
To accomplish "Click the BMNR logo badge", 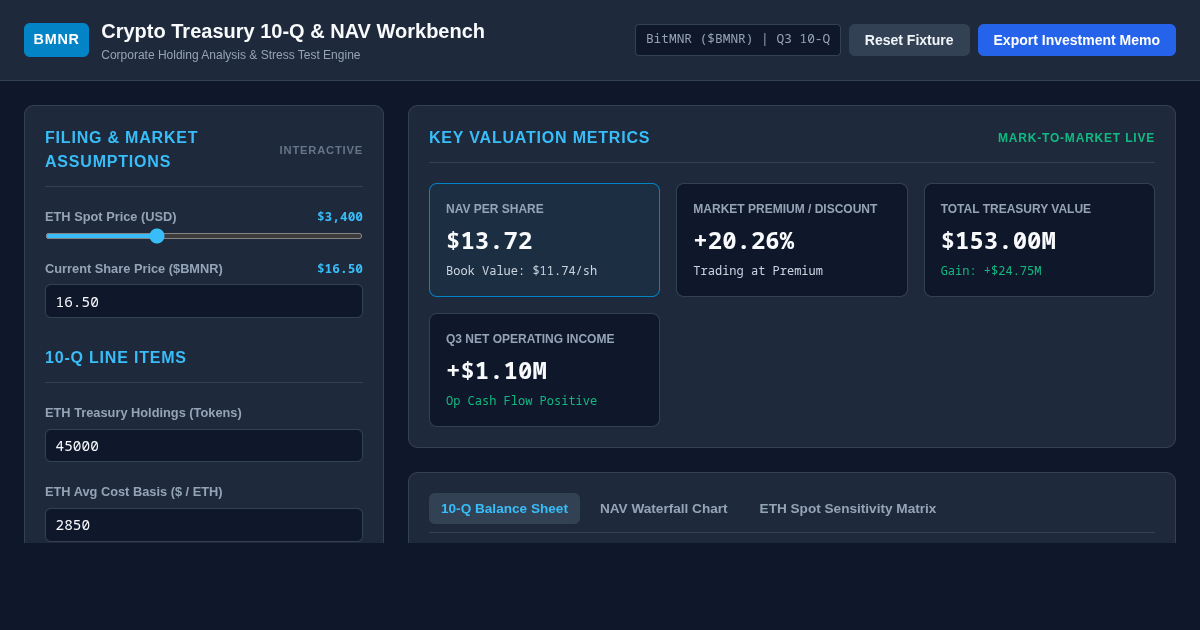I will 56,40.
